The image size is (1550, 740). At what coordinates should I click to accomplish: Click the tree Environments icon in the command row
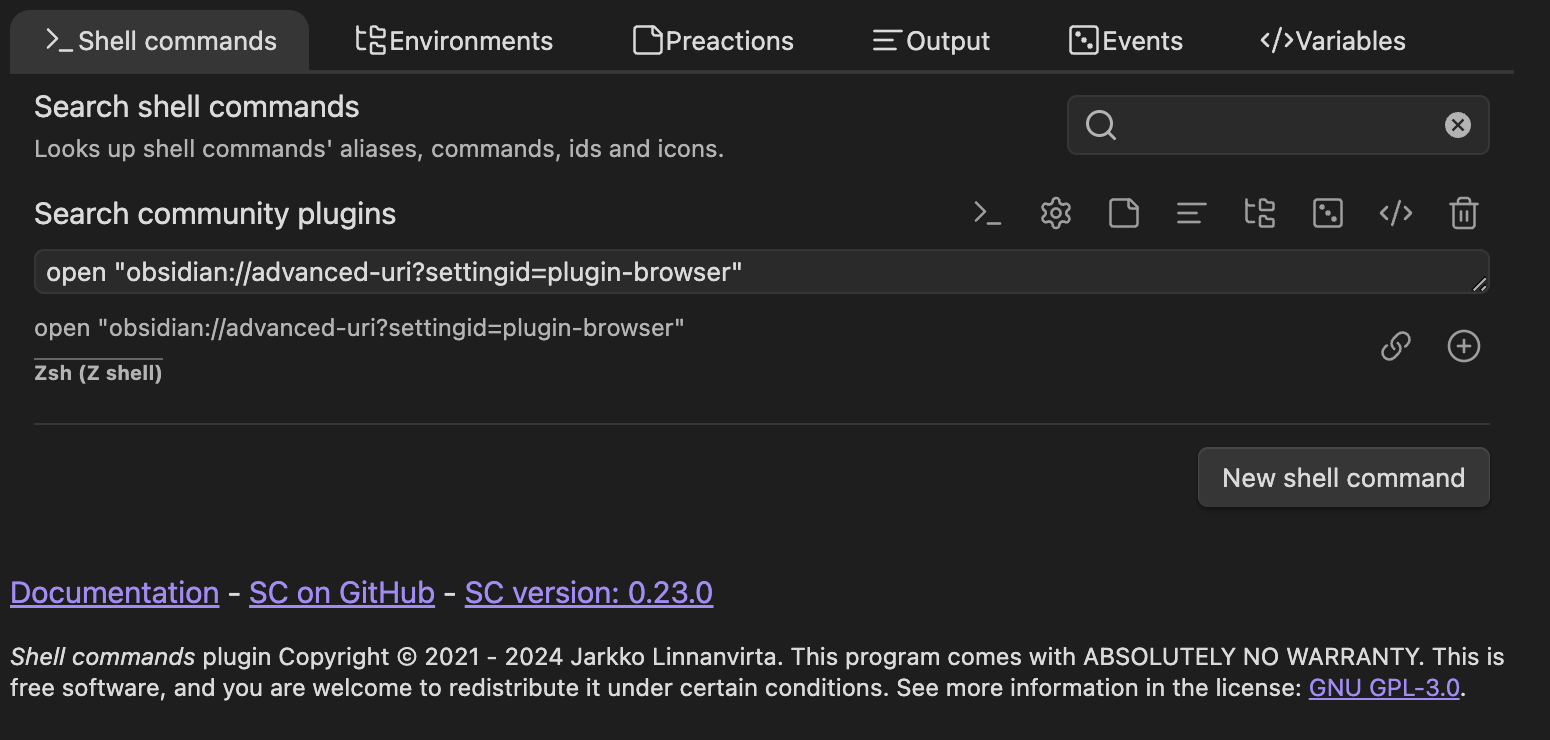tap(1259, 213)
